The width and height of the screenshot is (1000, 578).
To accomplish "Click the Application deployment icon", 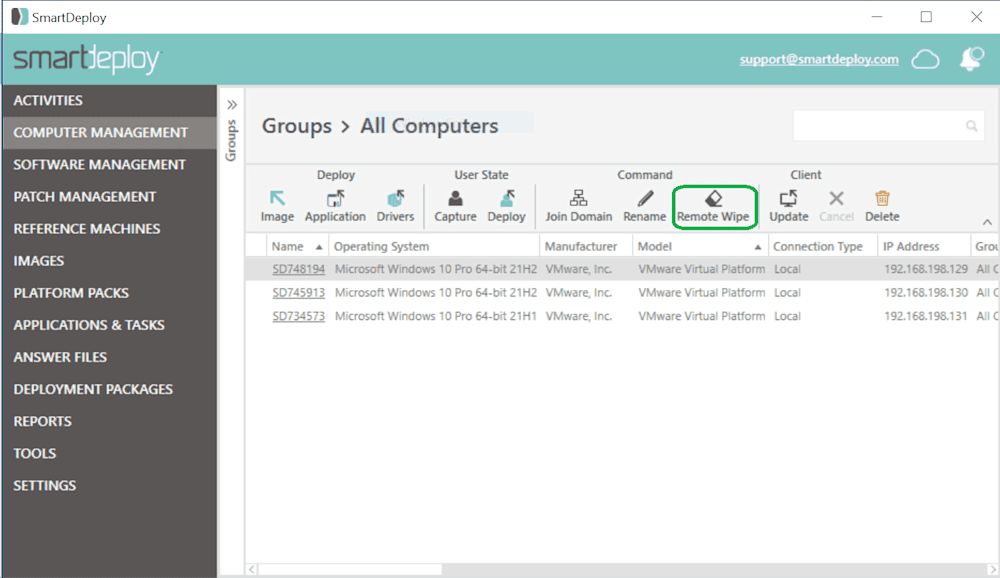I will (335, 205).
